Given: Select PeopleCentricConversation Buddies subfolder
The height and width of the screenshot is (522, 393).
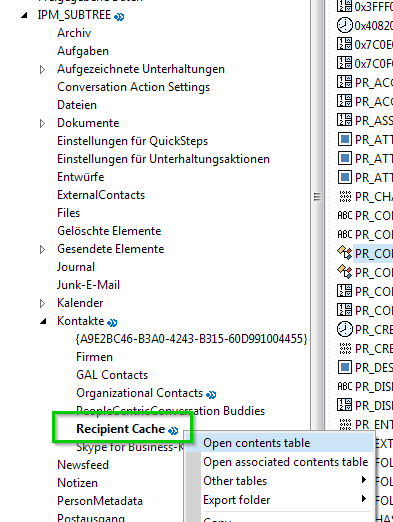Looking at the screenshot, I should (171, 411).
